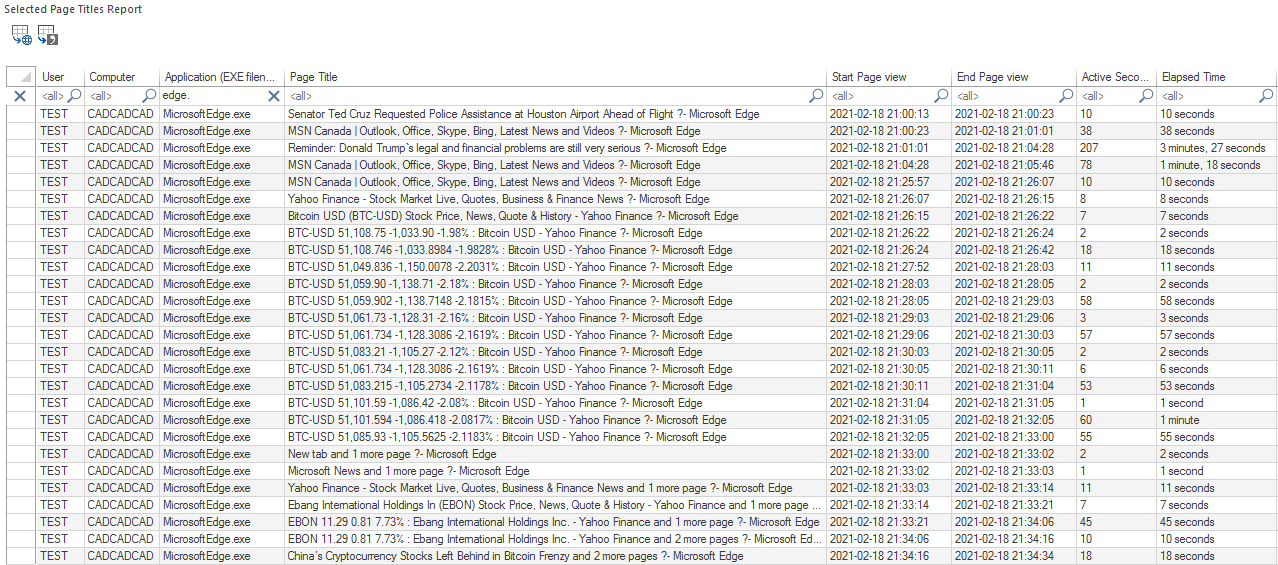Clear the 'edge.' application filter
The width and height of the screenshot is (1278, 565).
point(274,96)
